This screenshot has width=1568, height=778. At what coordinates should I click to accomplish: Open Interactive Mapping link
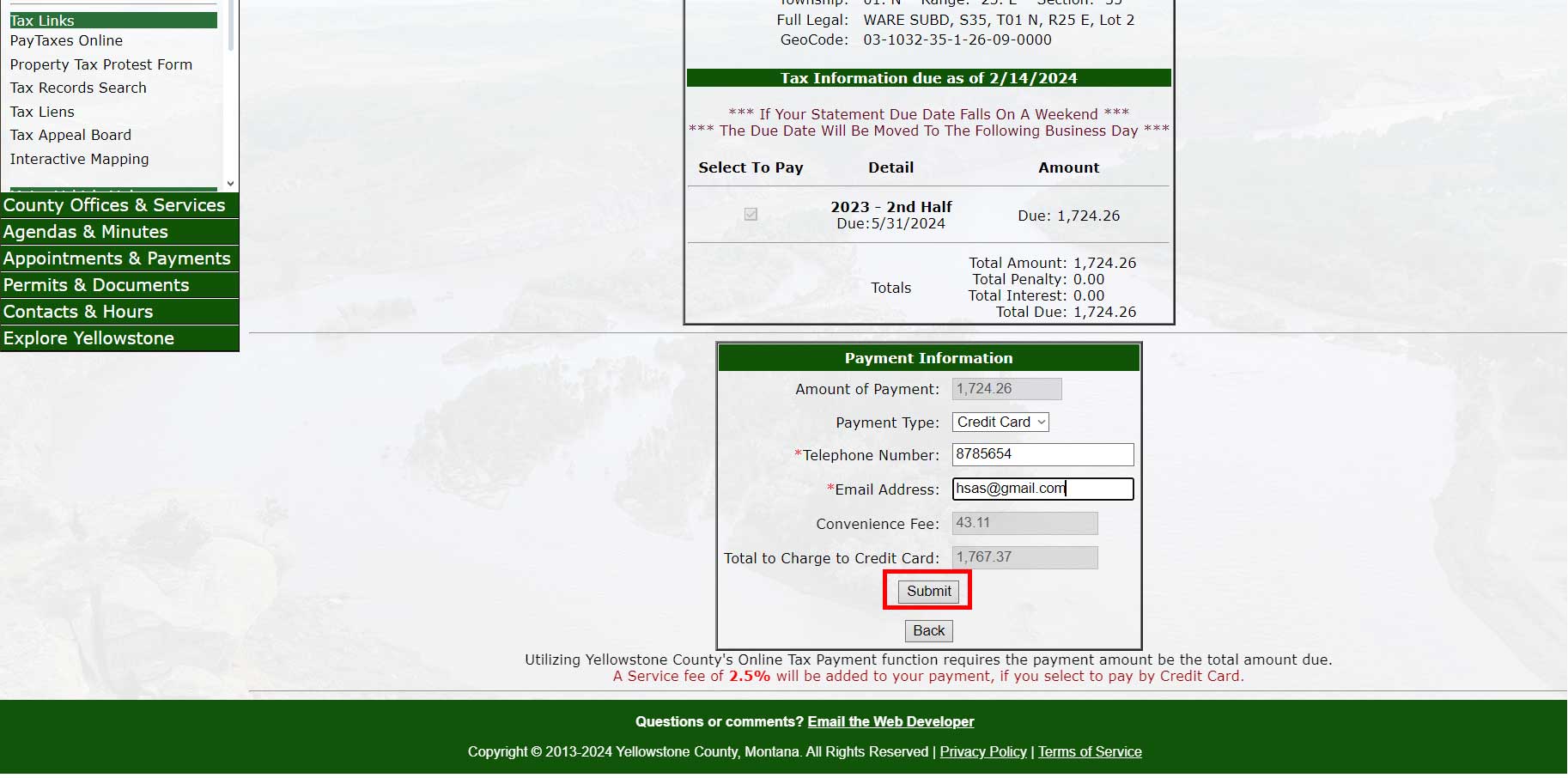79,159
